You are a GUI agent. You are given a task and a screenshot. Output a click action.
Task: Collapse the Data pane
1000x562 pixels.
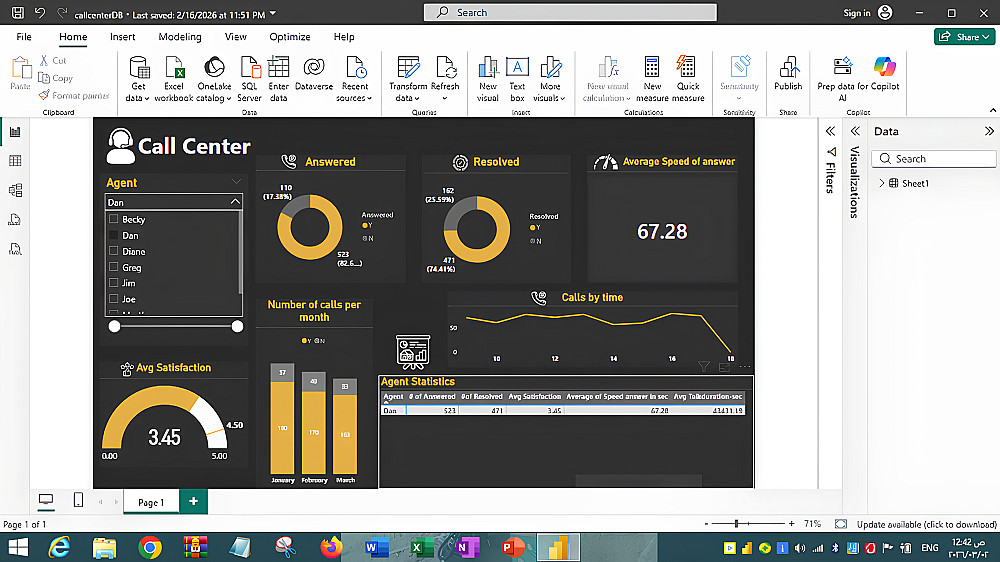point(989,131)
